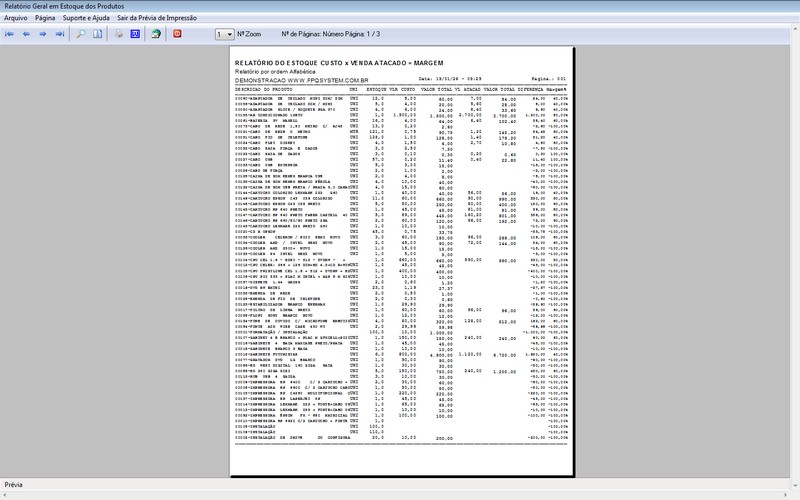This screenshot has height=500, width=800.
Task: Click the page layout view icon
Action: click(99, 33)
